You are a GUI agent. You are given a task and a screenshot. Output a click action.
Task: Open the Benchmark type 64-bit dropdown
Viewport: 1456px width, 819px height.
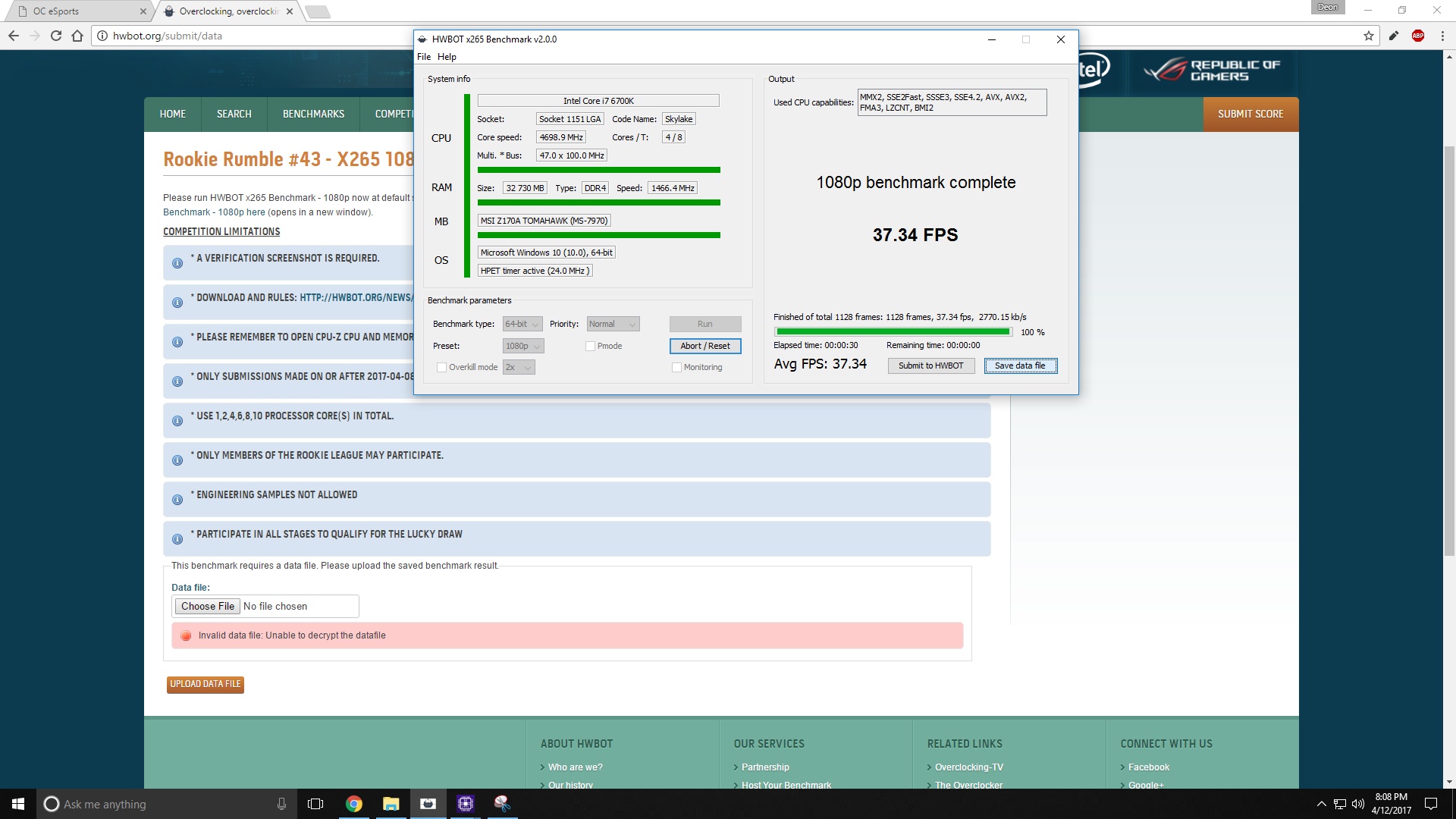tap(522, 324)
